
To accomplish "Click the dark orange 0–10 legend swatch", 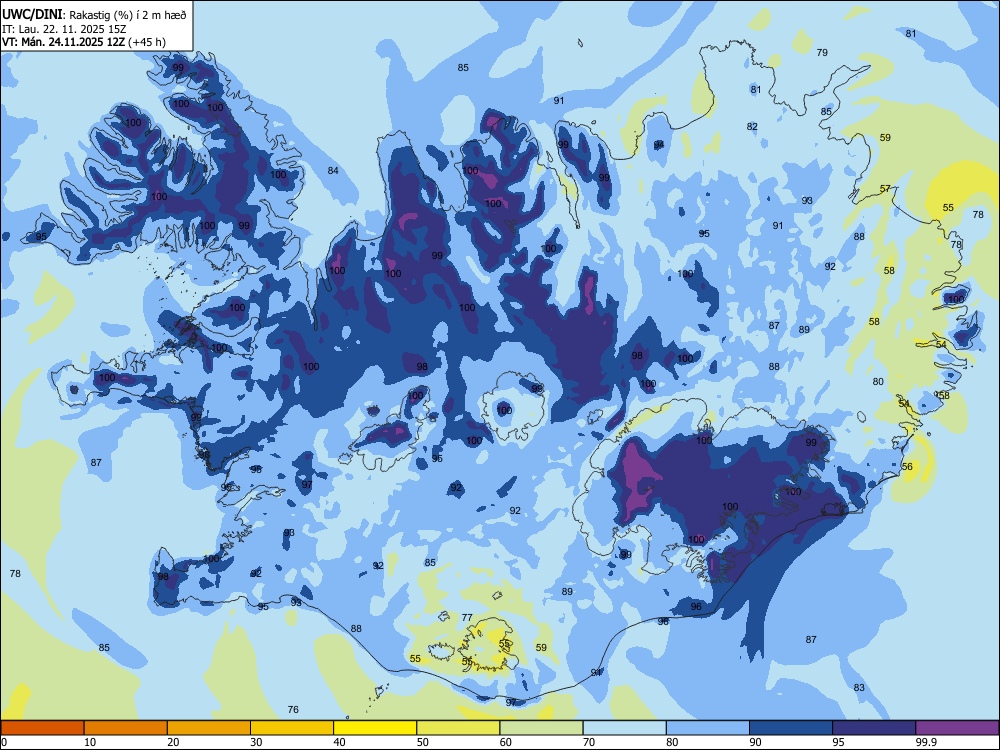I will [x=42, y=728].
